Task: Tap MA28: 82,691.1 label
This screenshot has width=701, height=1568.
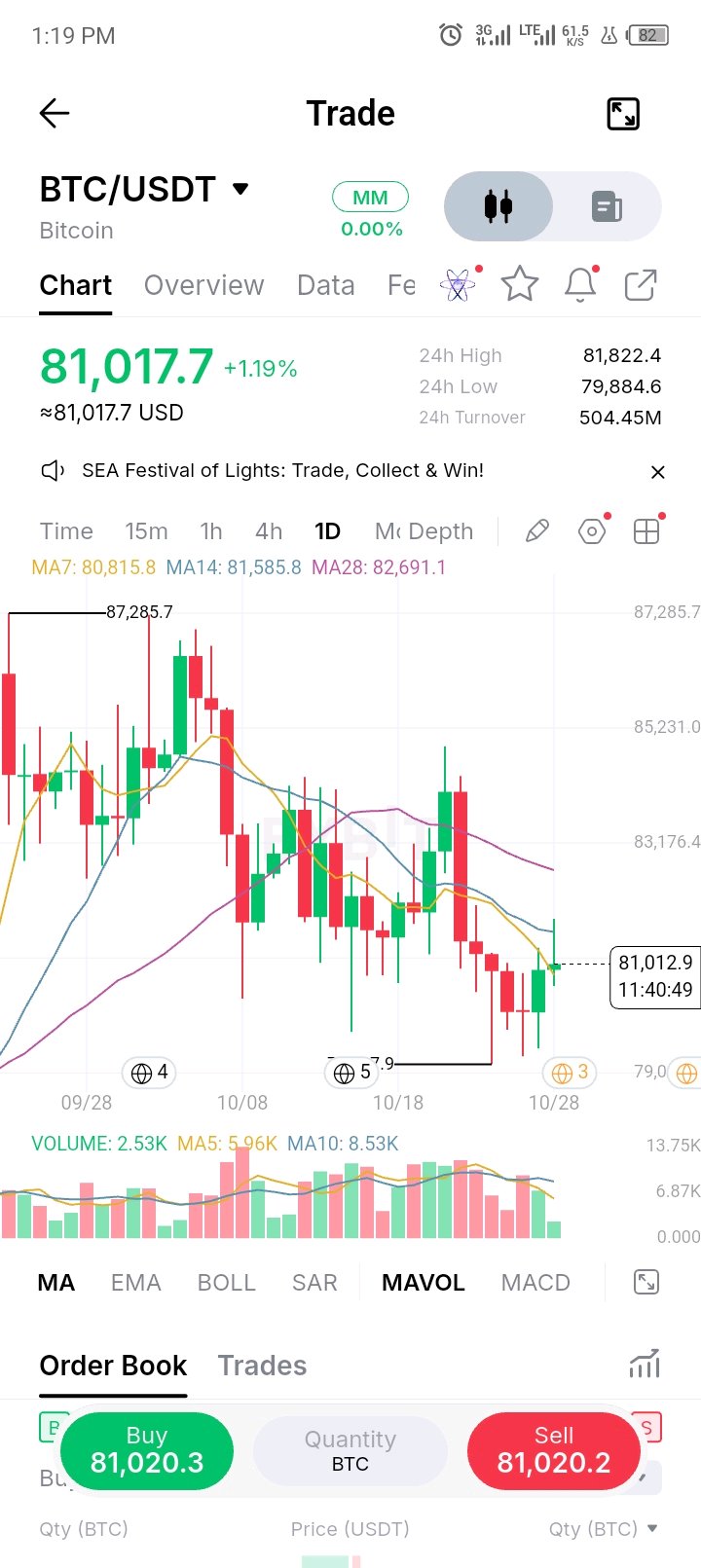Action: click(379, 567)
